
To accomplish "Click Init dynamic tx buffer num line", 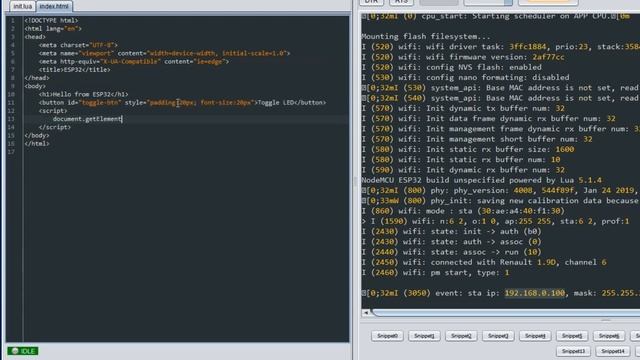I will pyautogui.click(x=463, y=108).
